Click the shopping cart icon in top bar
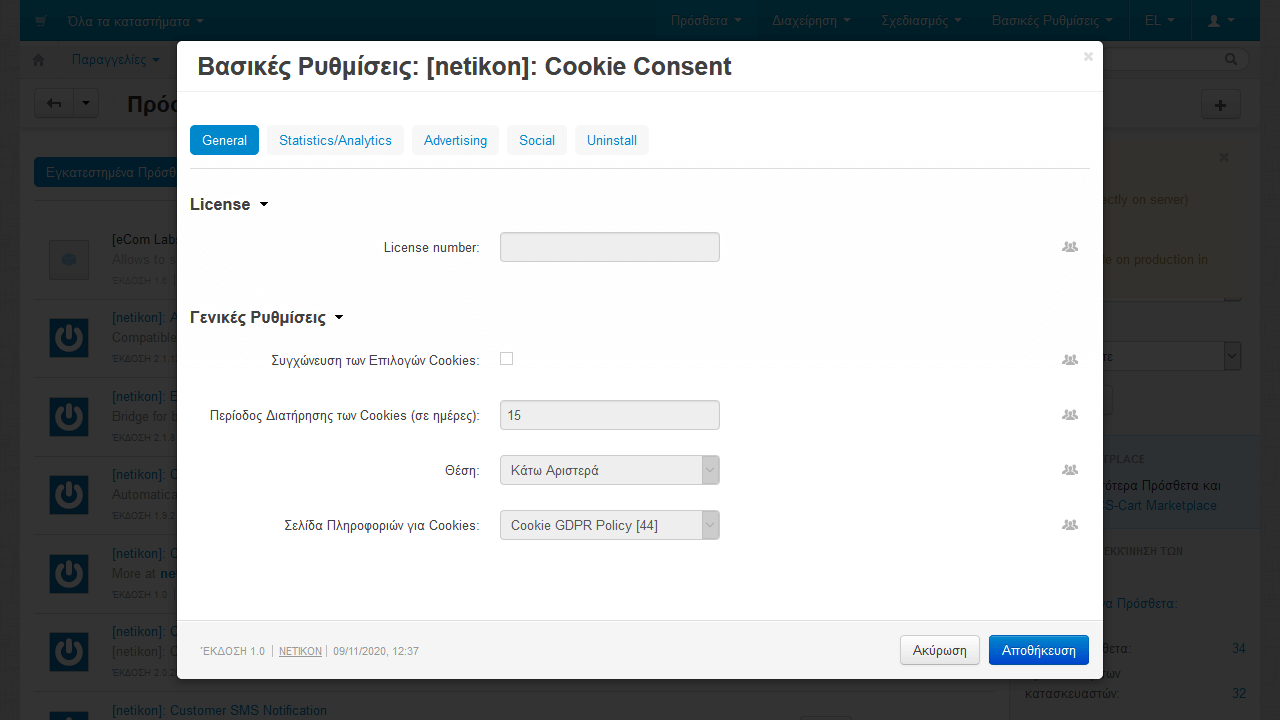 [41, 20]
